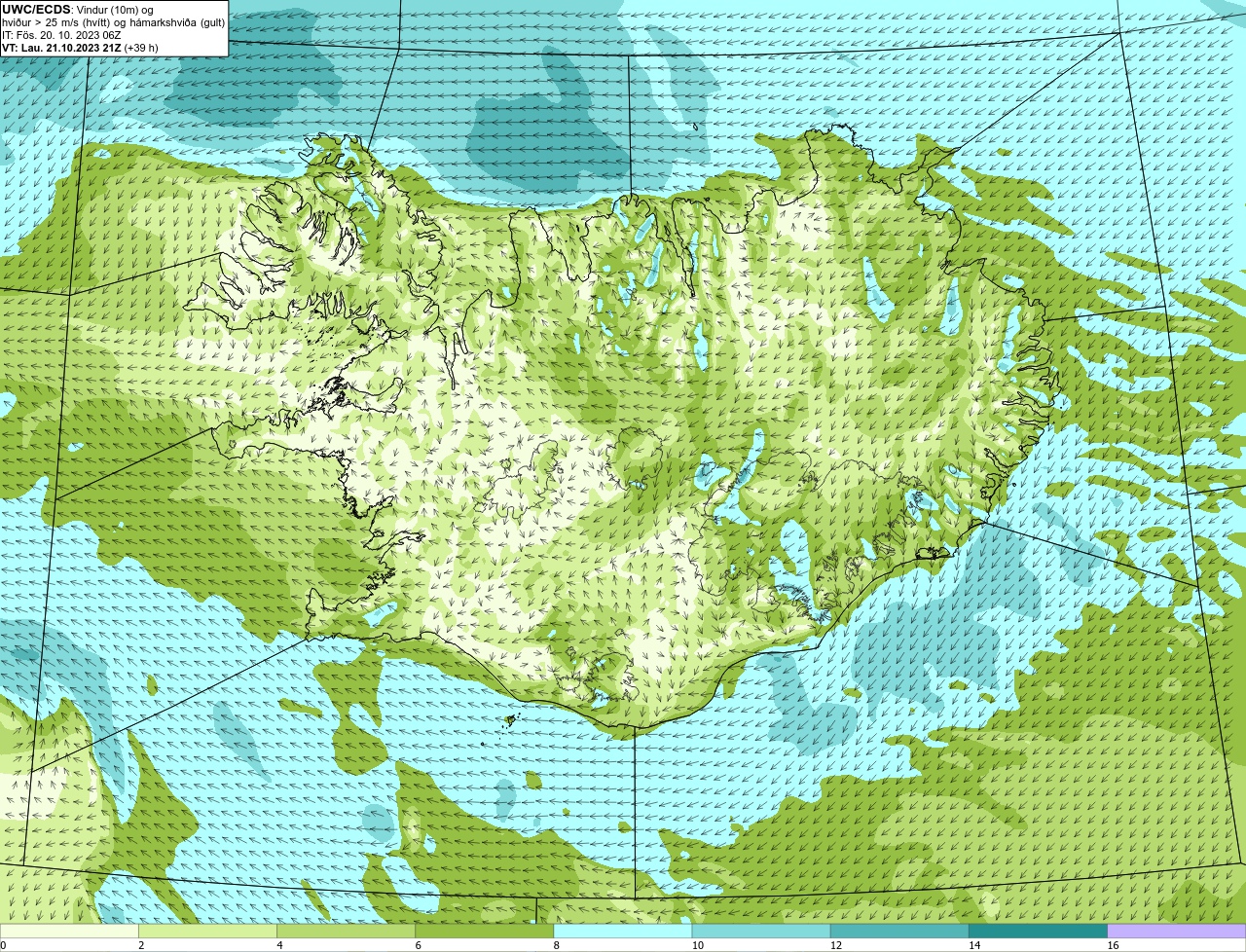1246x952 pixels.
Task: Click the scale label '10'
Action: (697, 945)
